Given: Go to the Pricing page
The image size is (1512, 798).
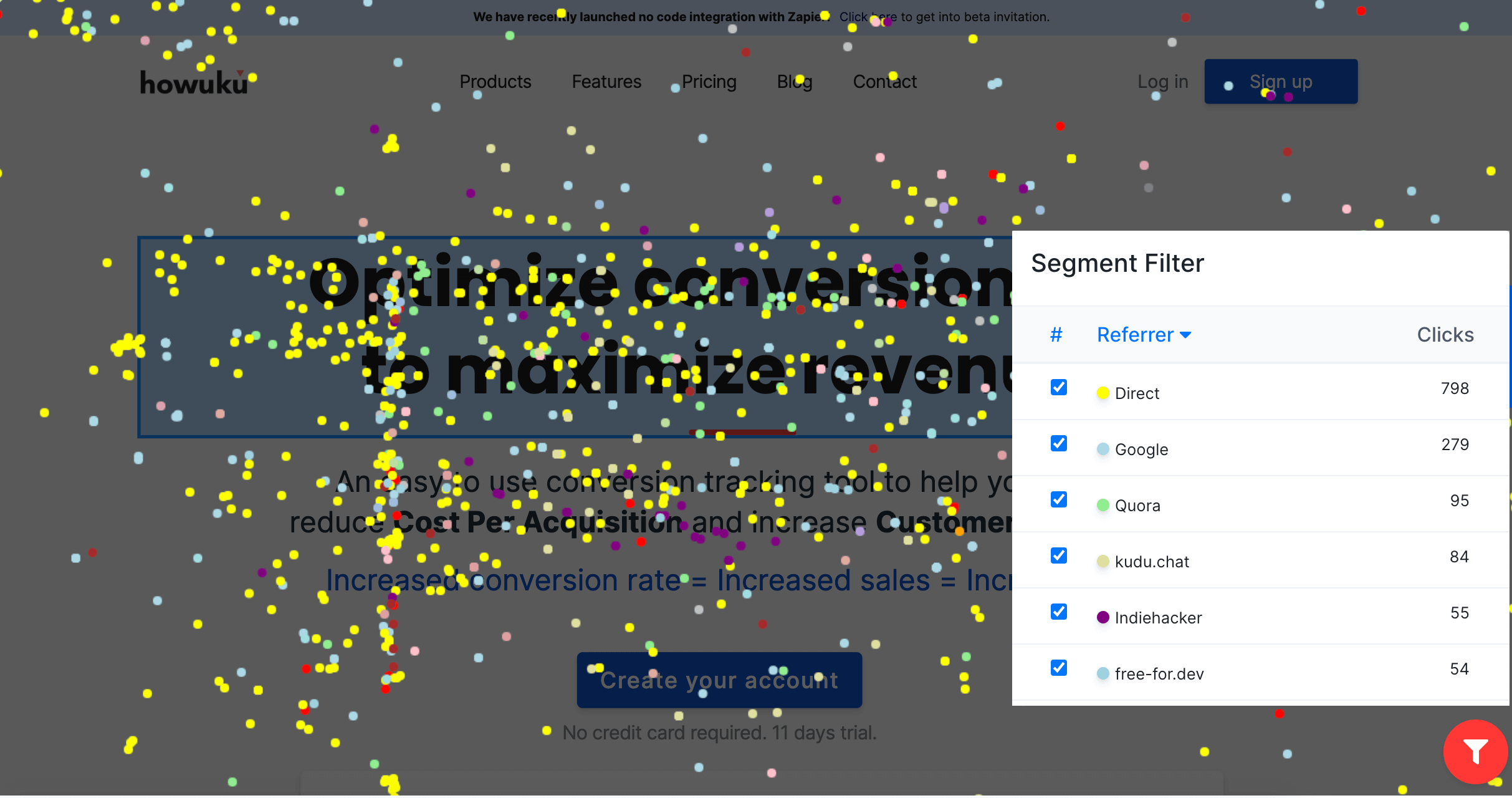Looking at the screenshot, I should (709, 82).
